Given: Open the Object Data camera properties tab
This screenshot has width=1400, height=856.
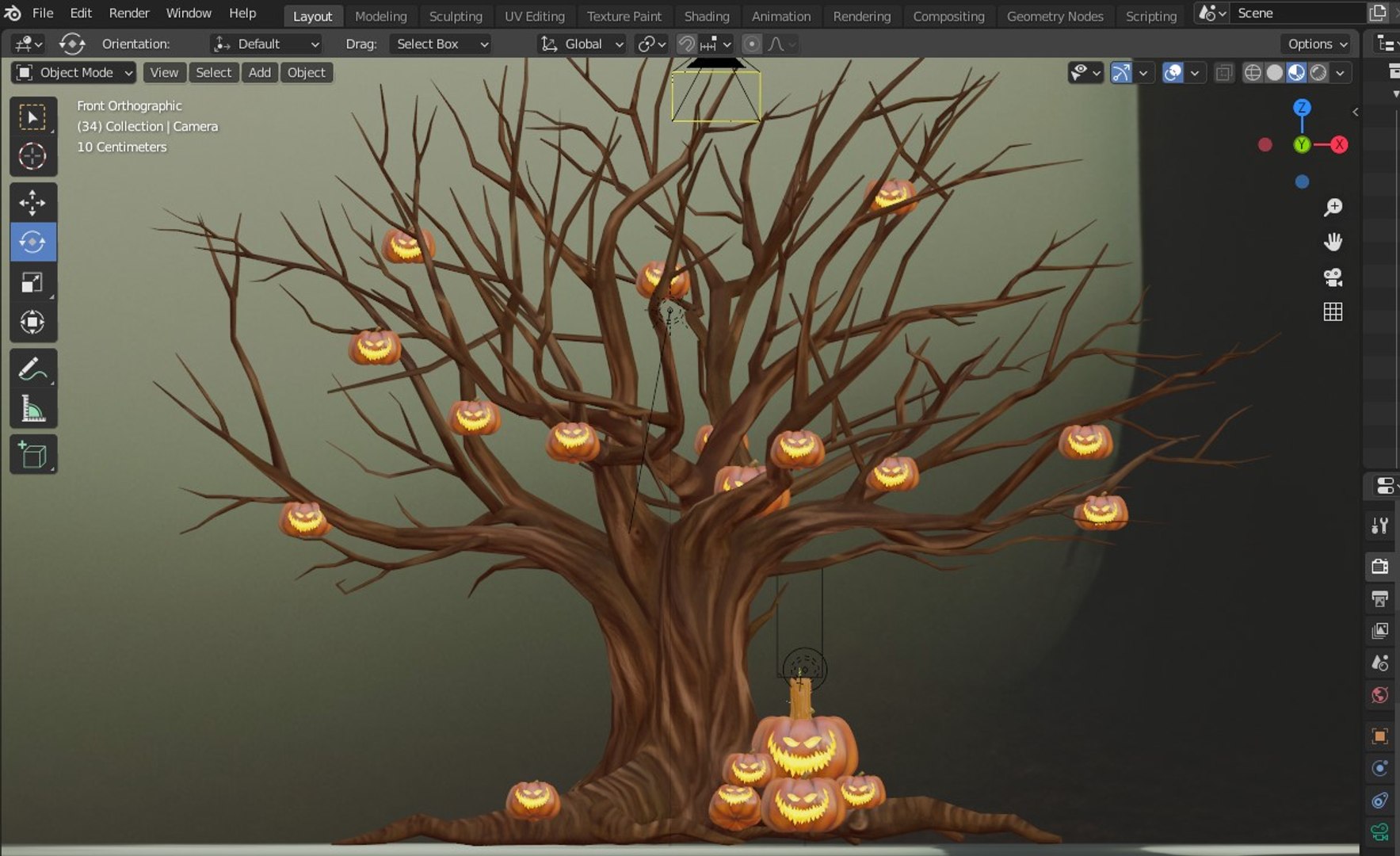Looking at the screenshot, I should point(1379,832).
